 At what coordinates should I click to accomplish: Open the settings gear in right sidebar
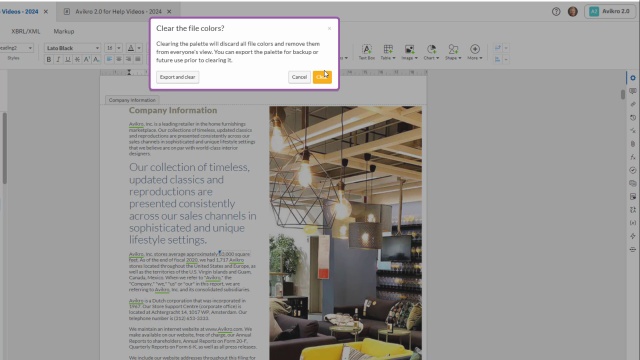[633, 78]
